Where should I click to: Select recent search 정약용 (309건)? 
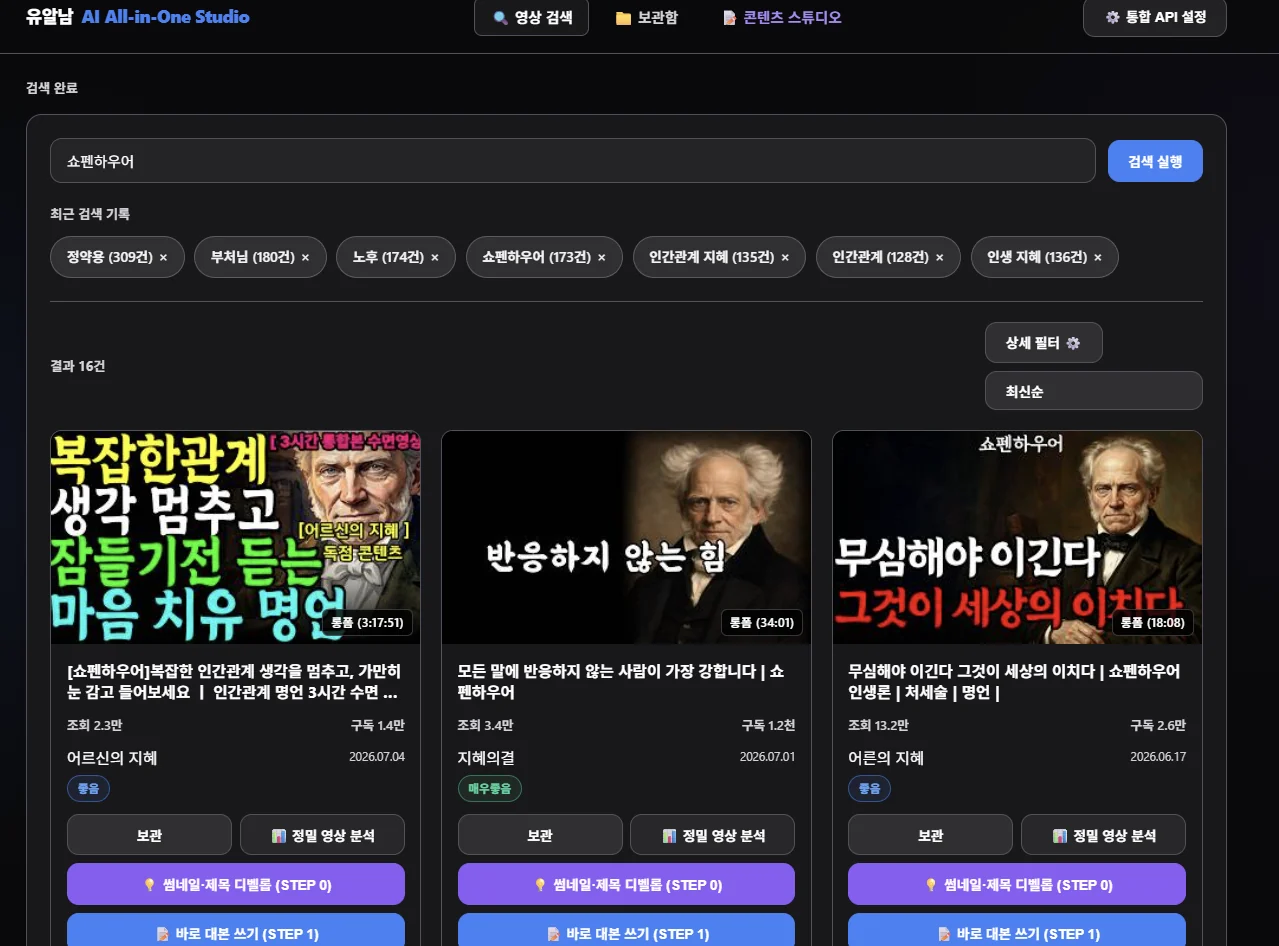pos(109,257)
